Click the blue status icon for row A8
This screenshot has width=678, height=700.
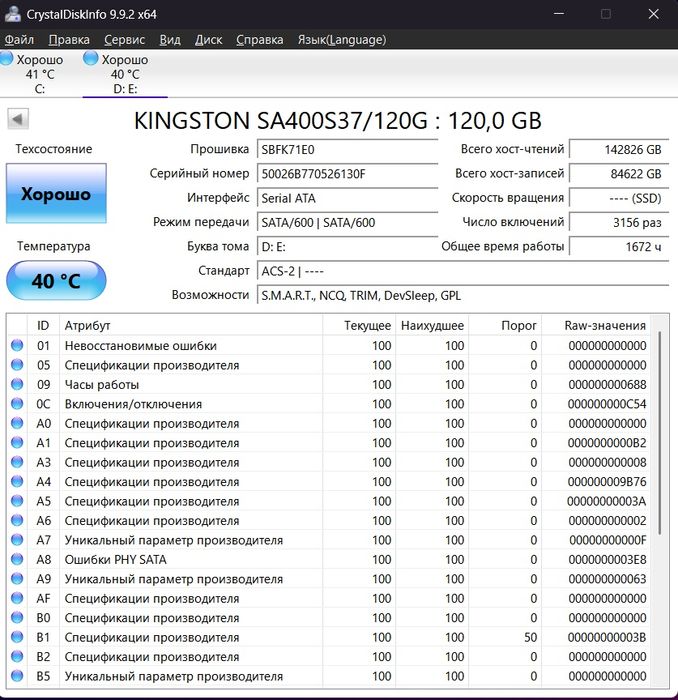tap(17, 559)
